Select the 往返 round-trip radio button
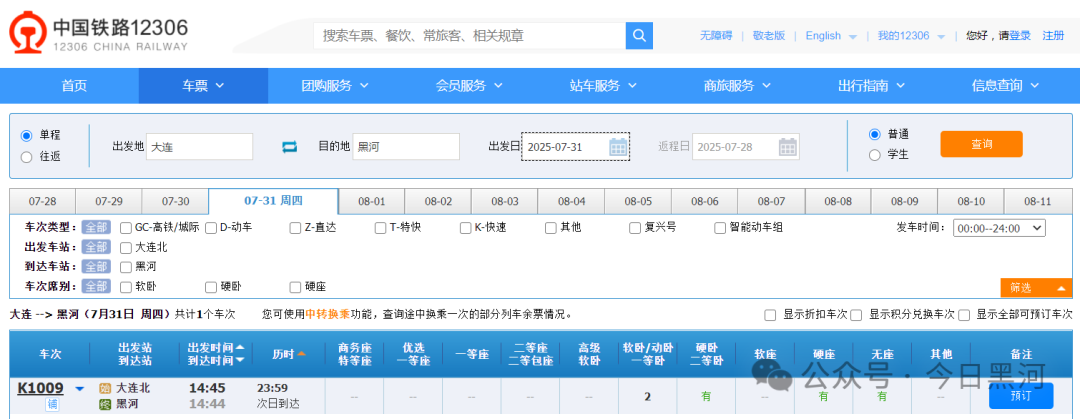The image size is (1080, 419). pos(27,157)
